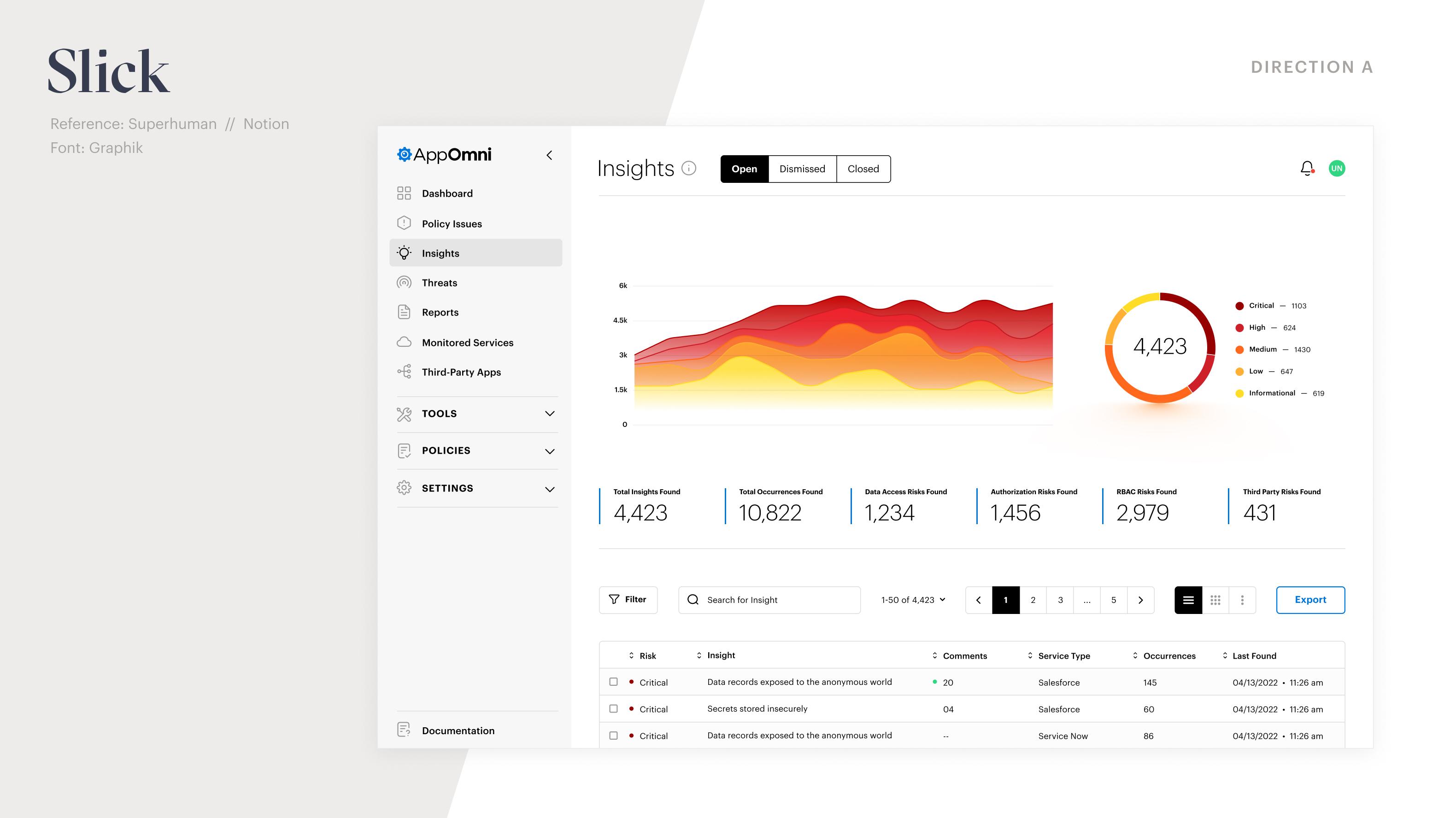The height and width of the screenshot is (818, 1456).
Task: Select the list view layout icon
Action: click(x=1188, y=600)
